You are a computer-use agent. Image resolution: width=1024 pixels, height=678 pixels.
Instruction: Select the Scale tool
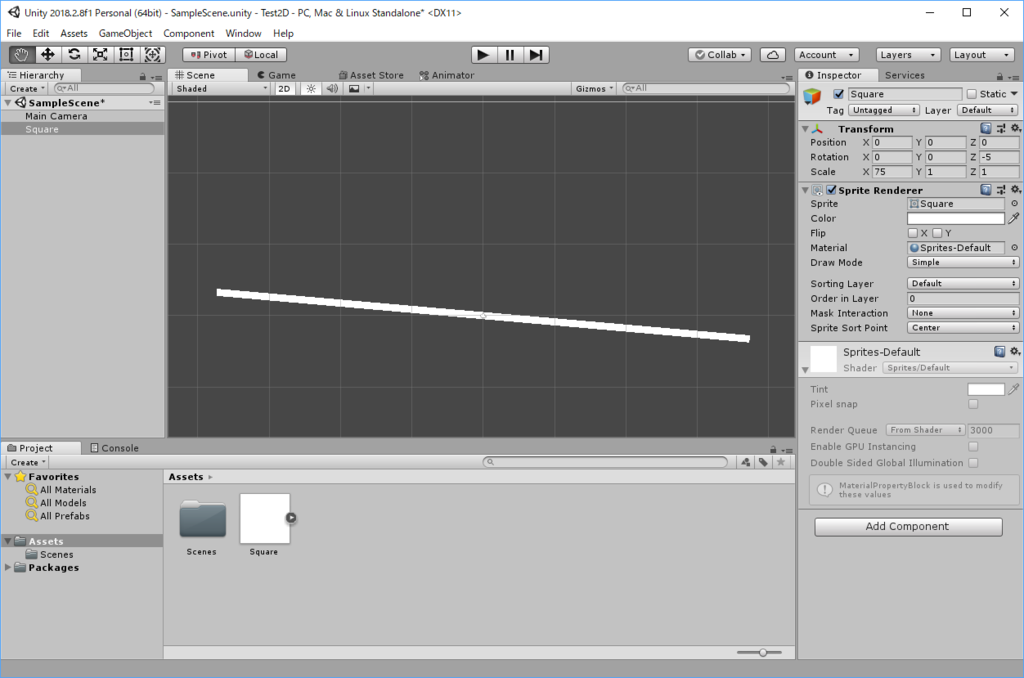[100, 55]
